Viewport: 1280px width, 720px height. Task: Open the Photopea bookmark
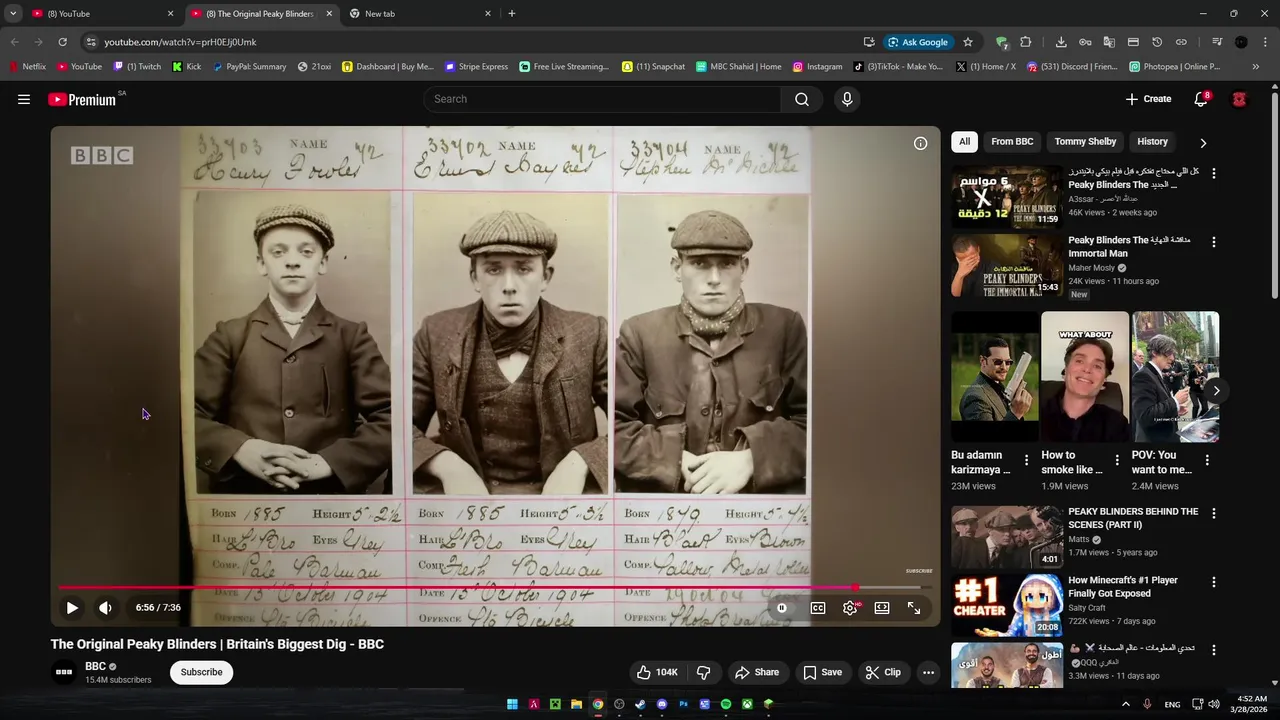[x=1176, y=67]
